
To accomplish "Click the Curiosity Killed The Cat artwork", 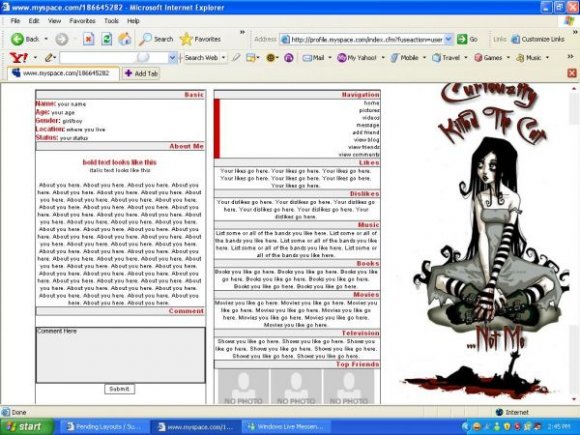I will pyautogui.click(x=486, y=240).
